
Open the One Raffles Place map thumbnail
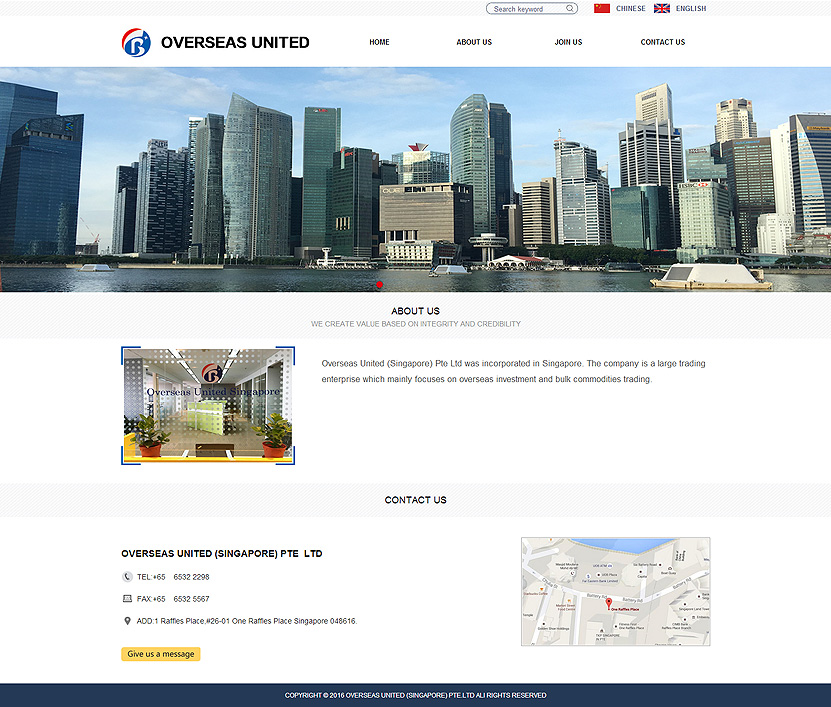(x=615, y=591)
